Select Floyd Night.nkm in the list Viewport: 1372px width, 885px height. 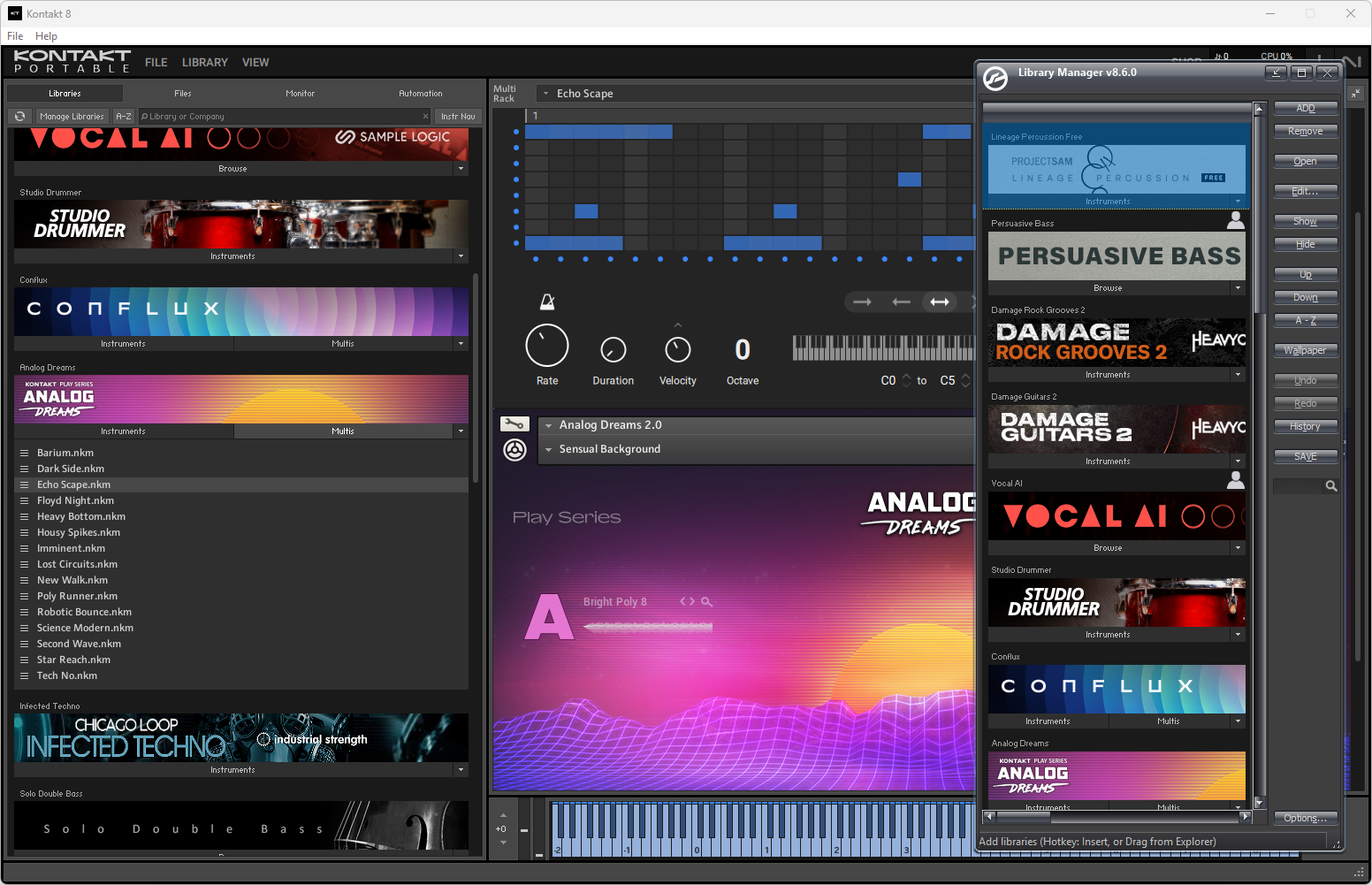(241, 500)
